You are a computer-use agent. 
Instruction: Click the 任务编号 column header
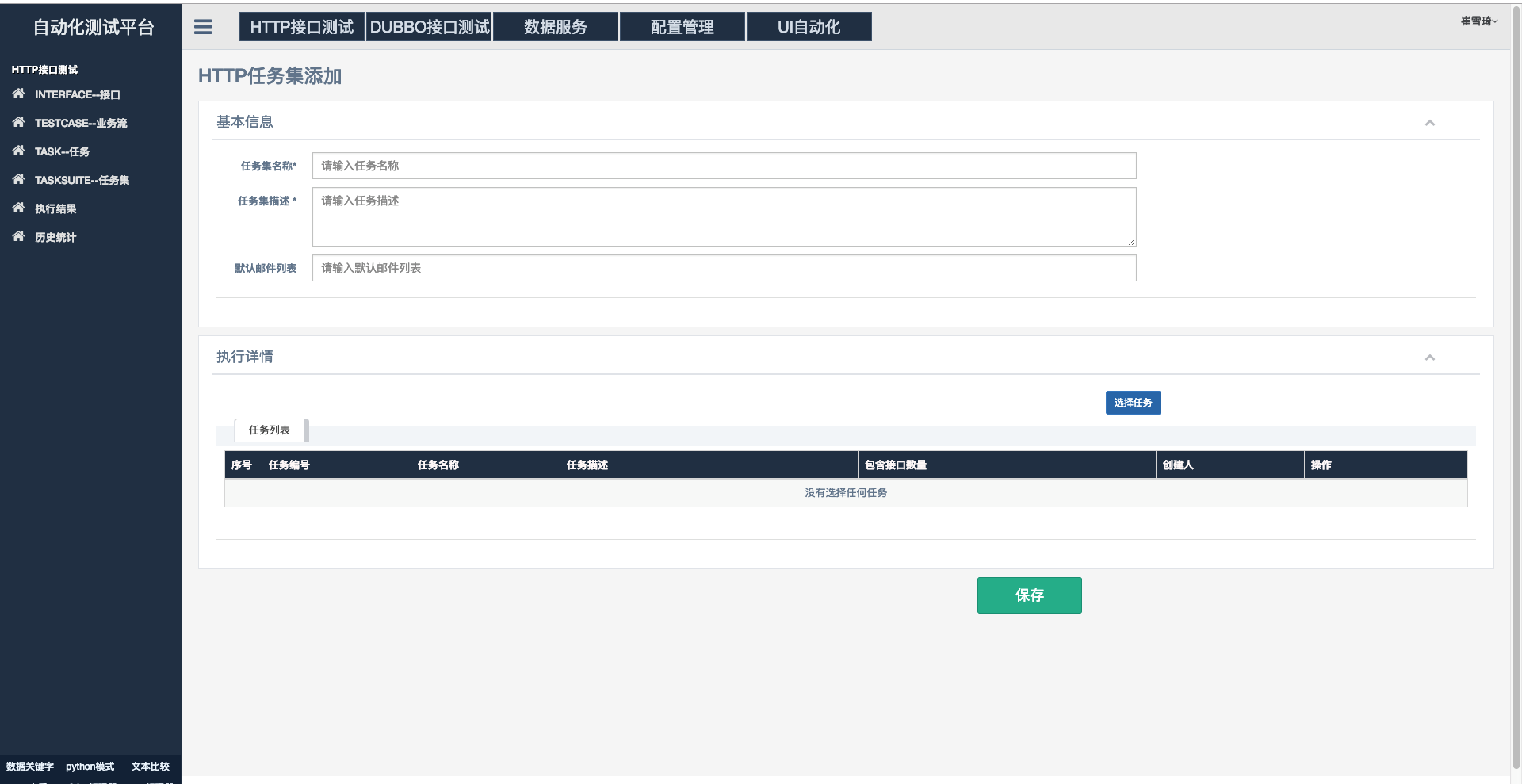tap(336, 465)
